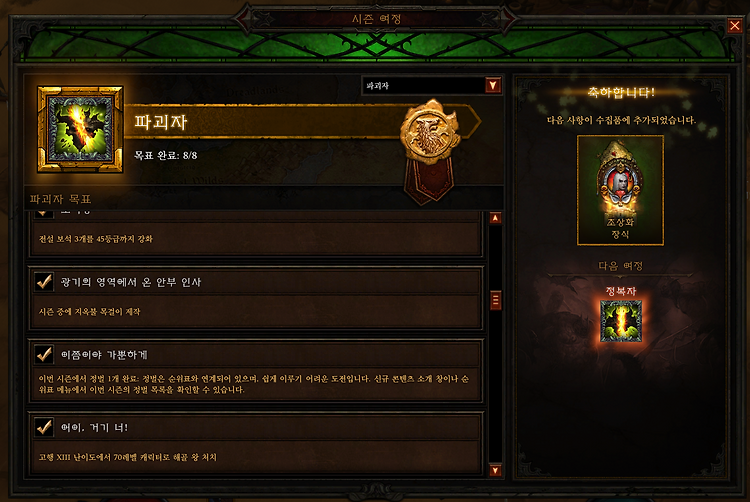Click the 파괴자 dropdown text field

point(424,86)
